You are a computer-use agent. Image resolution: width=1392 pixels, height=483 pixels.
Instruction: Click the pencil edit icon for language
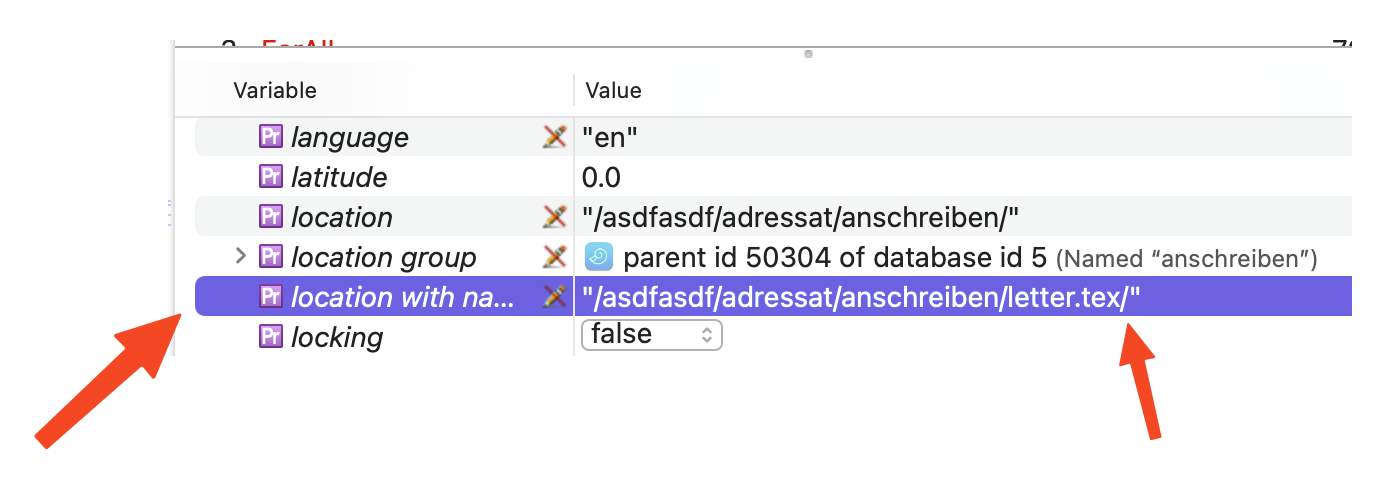pyautogui.click(x=554, y=137)
